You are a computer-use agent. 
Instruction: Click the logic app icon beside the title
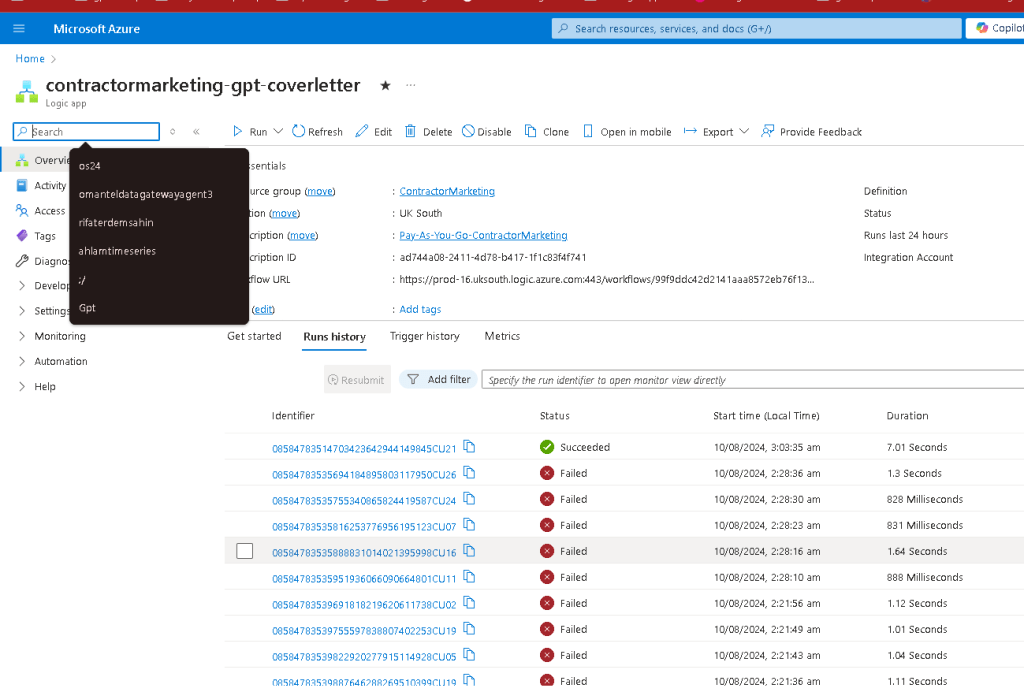pyautogui.click(x=27, y=92)
